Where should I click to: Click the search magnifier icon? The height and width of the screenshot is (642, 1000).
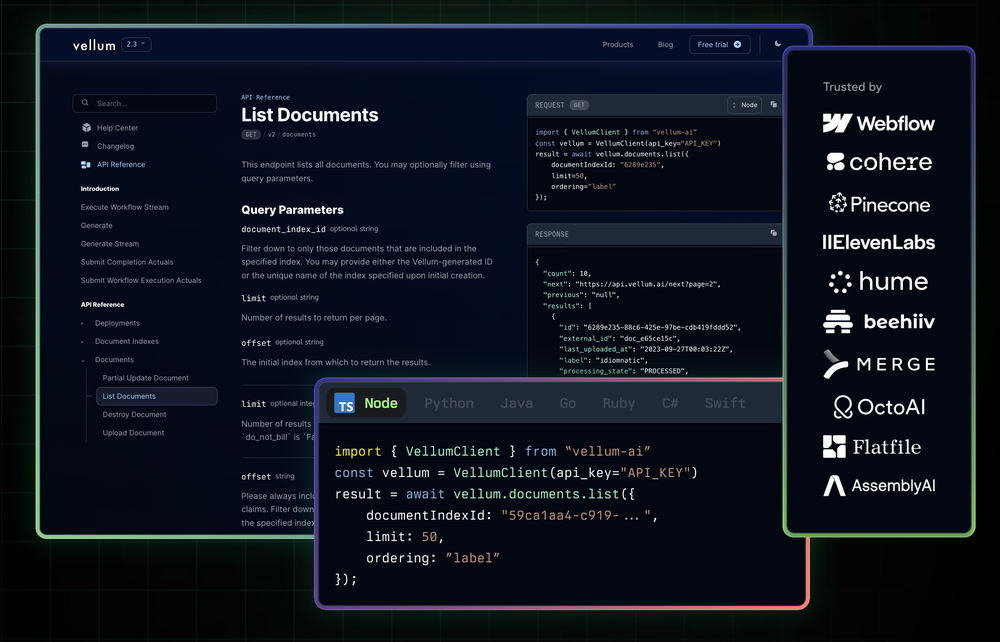tap(85, 103)
